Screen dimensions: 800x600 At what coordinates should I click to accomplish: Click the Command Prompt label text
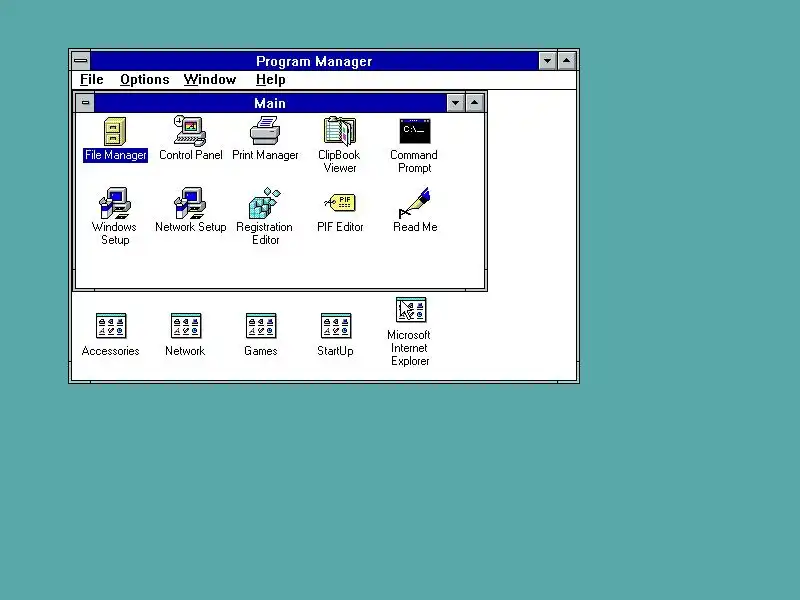(414, 161)
